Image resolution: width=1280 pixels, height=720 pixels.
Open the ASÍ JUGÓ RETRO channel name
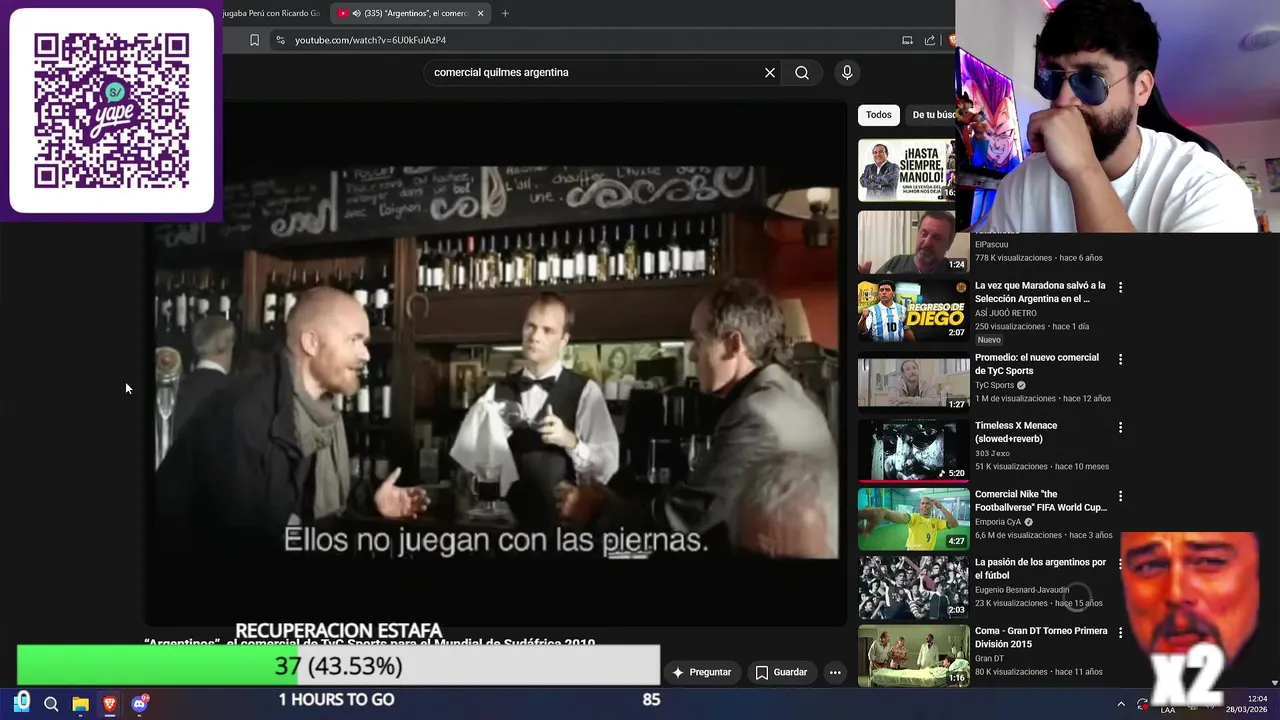point(1008,313)
